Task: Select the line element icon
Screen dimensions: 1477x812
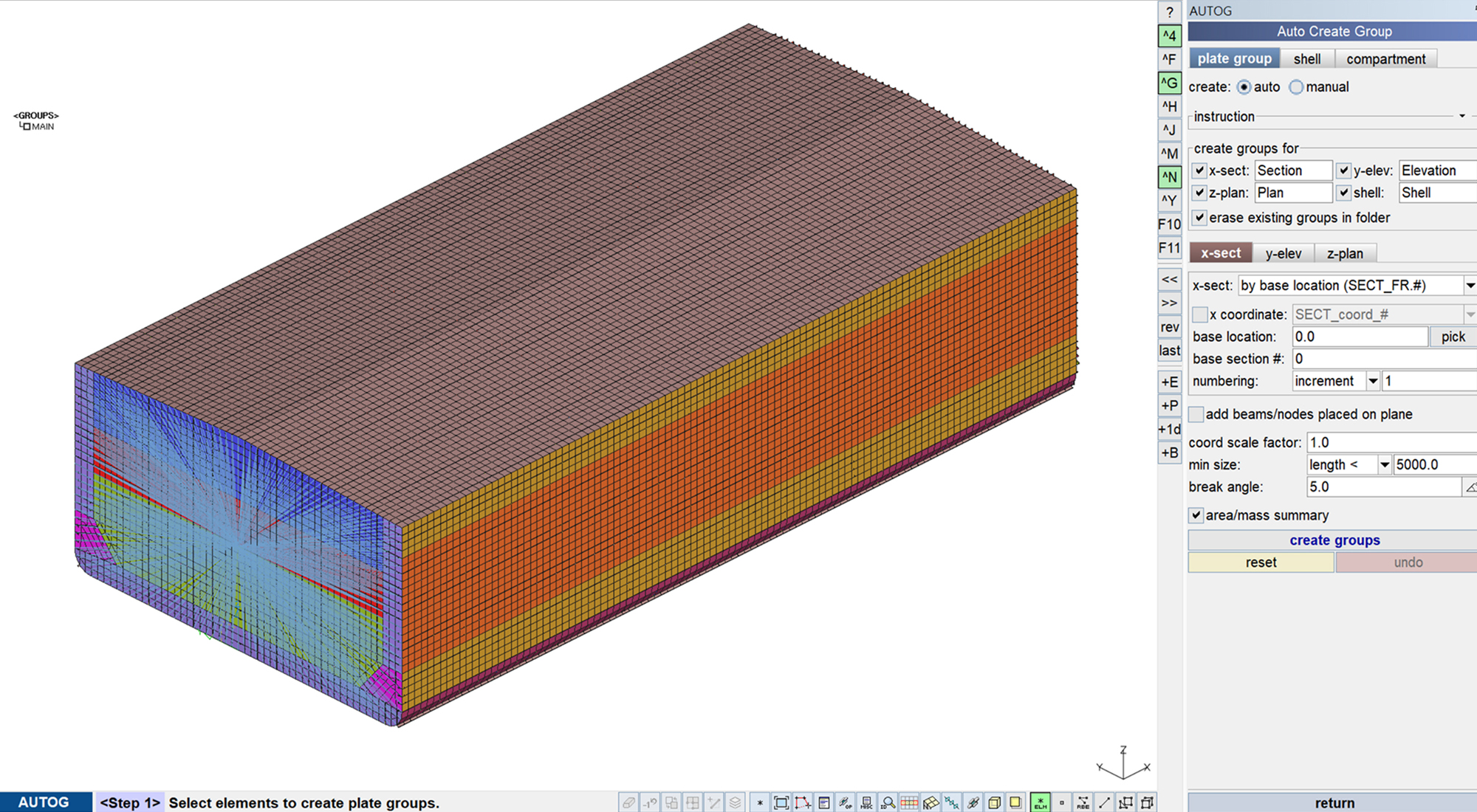Action: [1104, 802]
